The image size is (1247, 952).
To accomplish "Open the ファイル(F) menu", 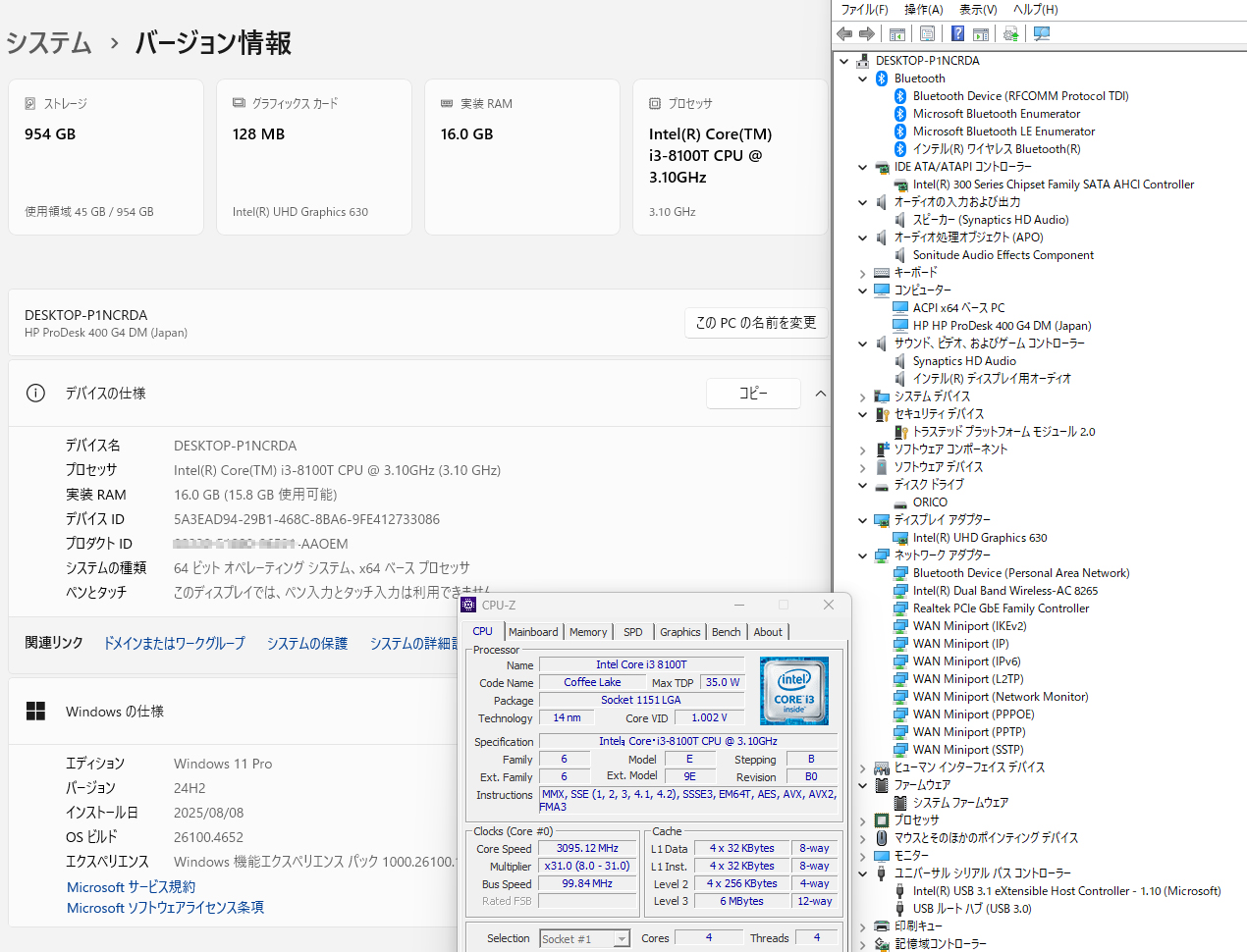I will [864, 9].
